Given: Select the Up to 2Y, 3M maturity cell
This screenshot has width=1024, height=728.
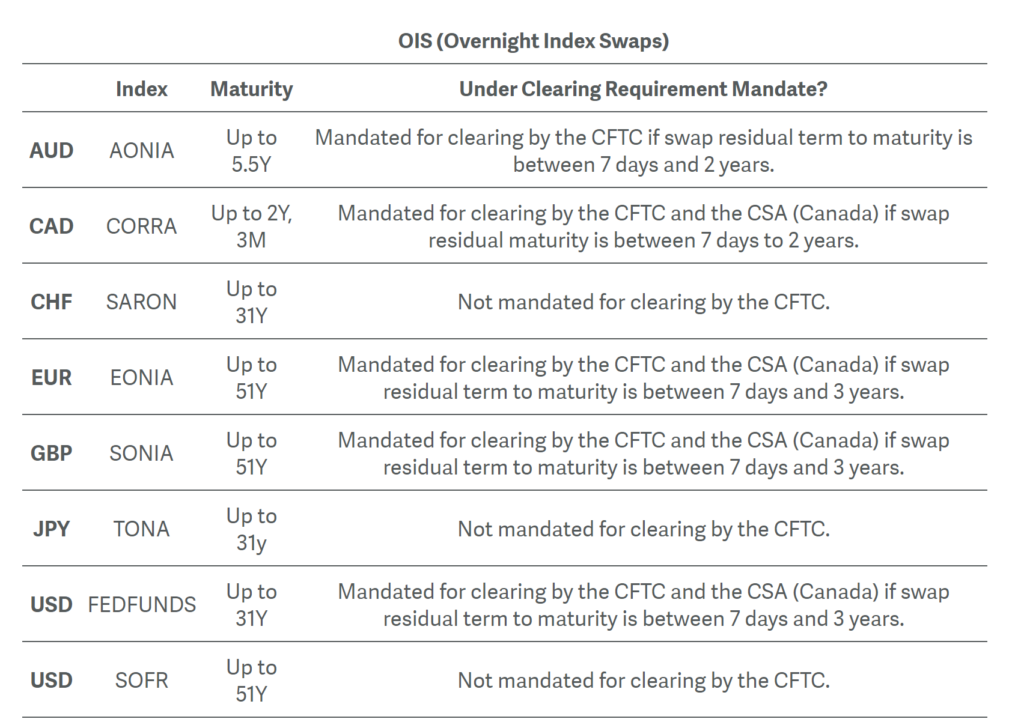Looking at the screenshot, I should (x=251, y=227).
